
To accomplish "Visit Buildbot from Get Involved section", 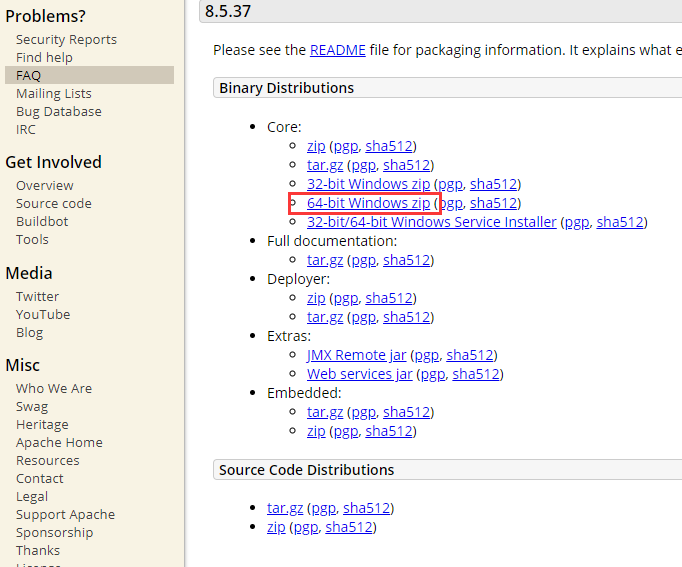I will tap(42, 221).
